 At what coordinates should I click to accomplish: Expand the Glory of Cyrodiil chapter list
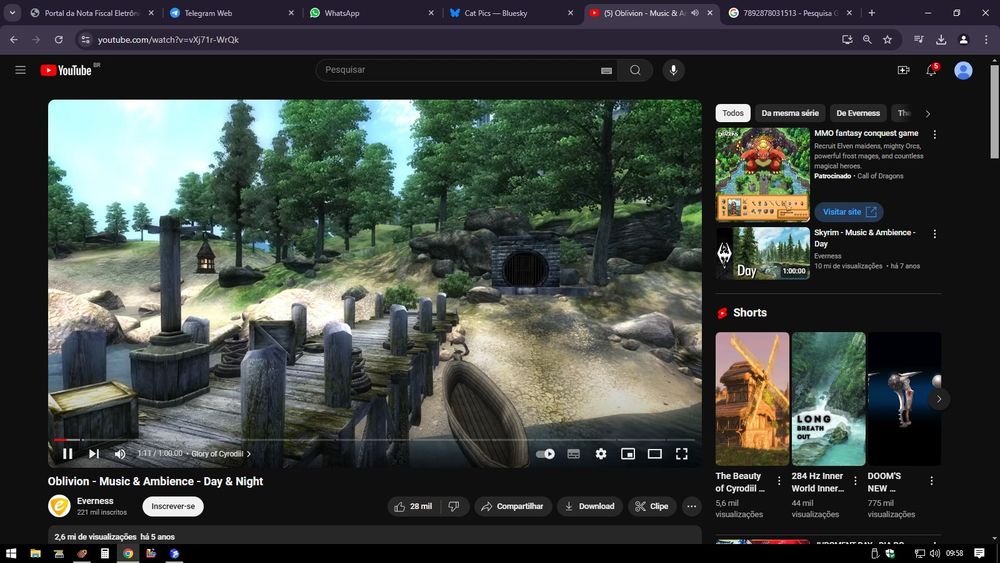[x=221, y=454]
